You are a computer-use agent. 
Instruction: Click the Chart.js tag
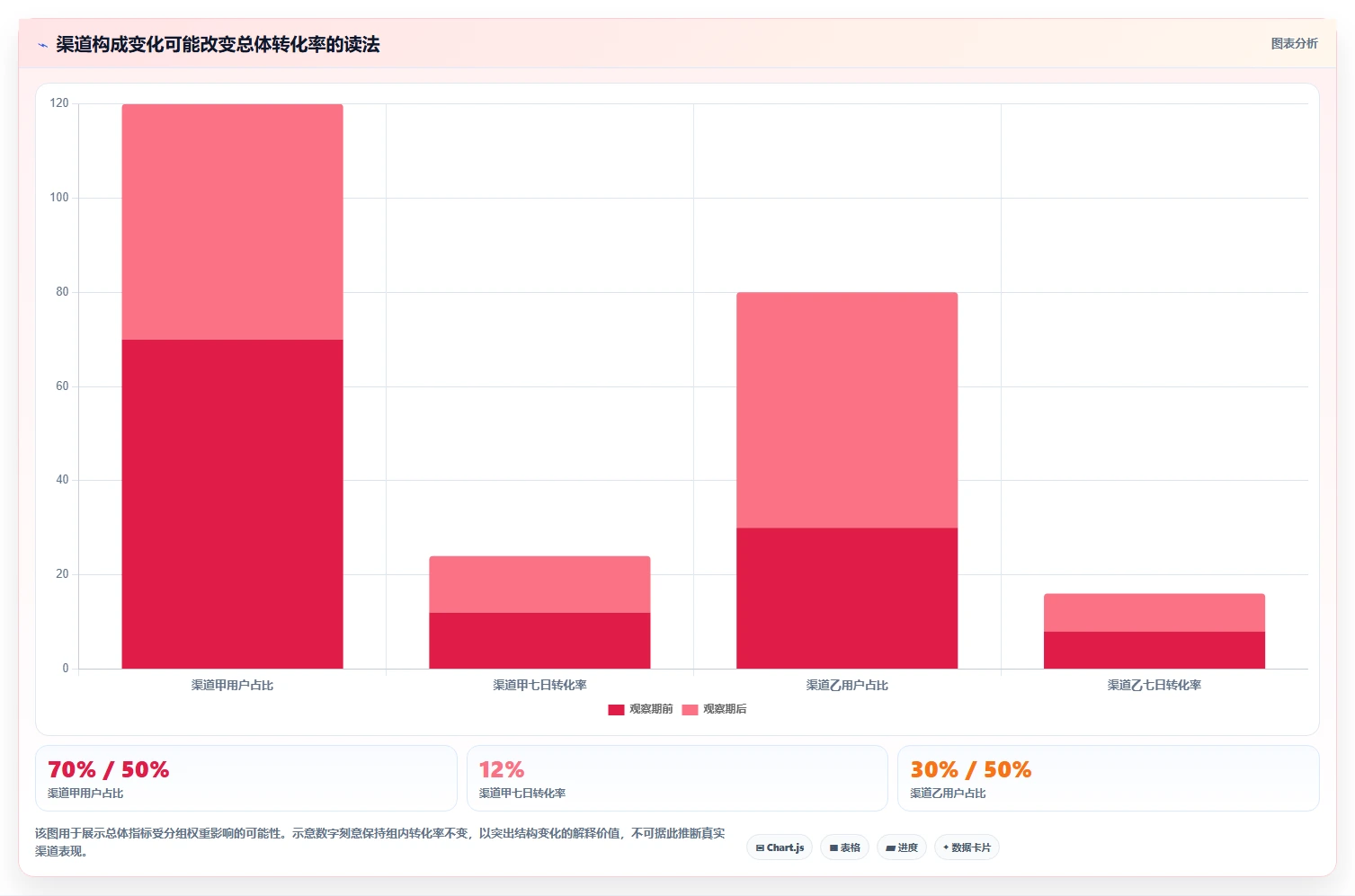pyautogui.click(x=780, y=847)
